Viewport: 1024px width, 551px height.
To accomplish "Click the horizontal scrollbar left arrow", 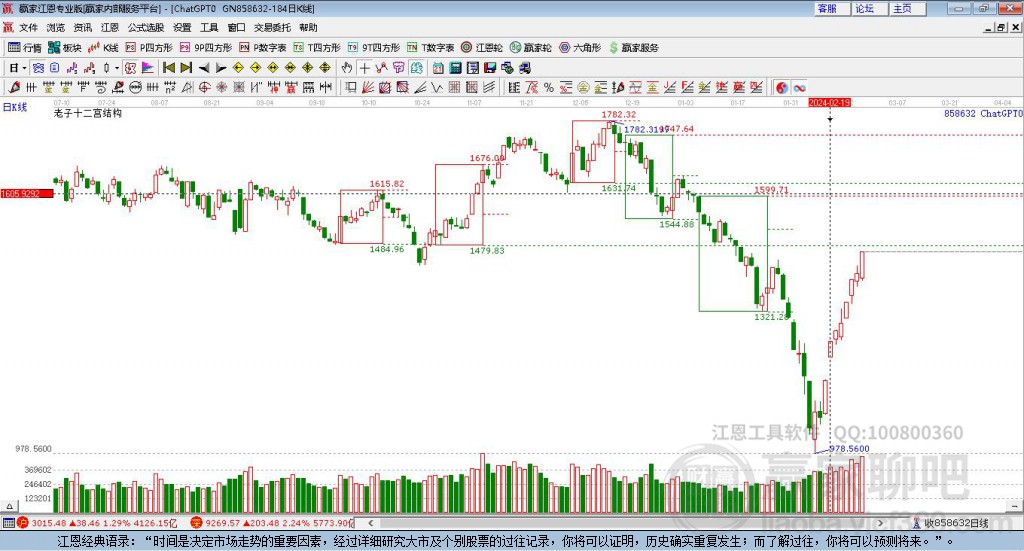I will pyautogui.click(x=370, y=523).
